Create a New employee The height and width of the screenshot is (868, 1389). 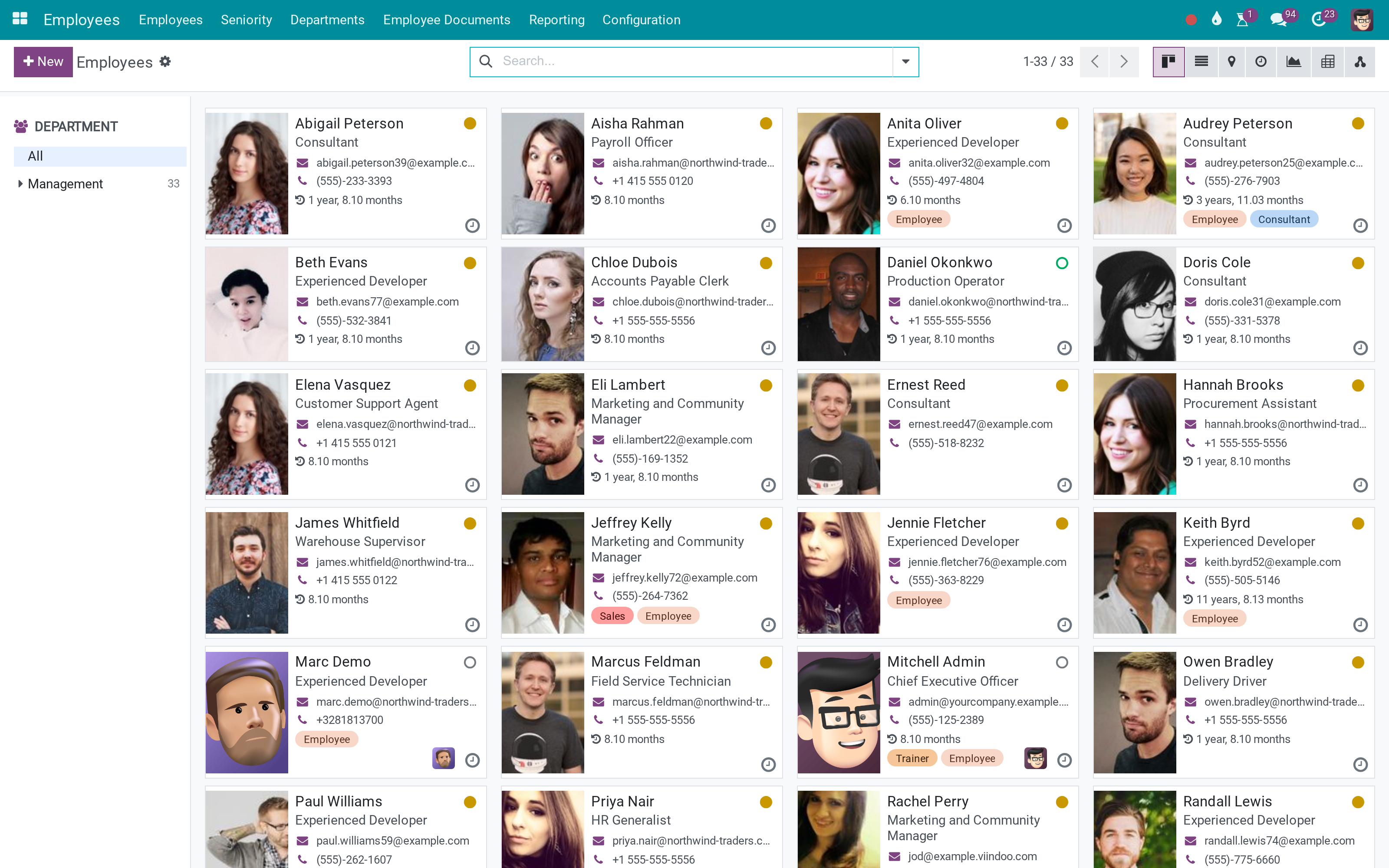[x=43, y=62]
